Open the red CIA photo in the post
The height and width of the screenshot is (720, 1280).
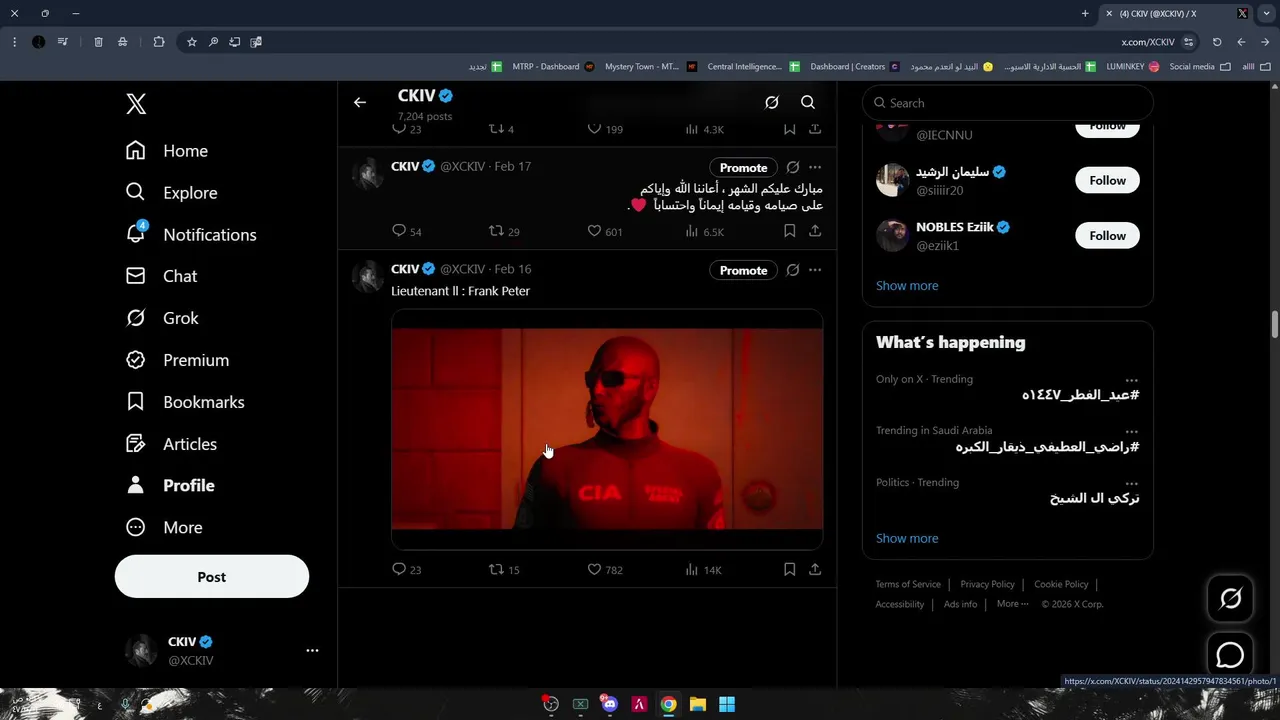click(x=607, y=429)
